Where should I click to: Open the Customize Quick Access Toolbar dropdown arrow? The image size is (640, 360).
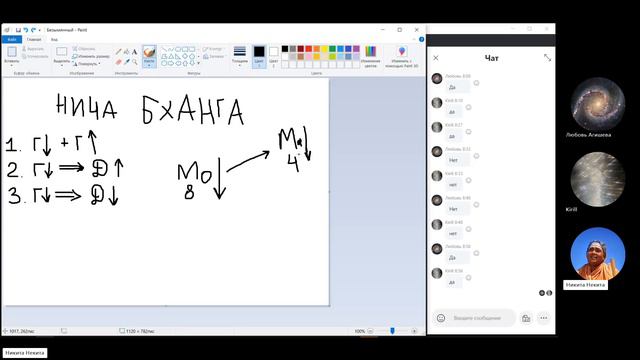40,30
